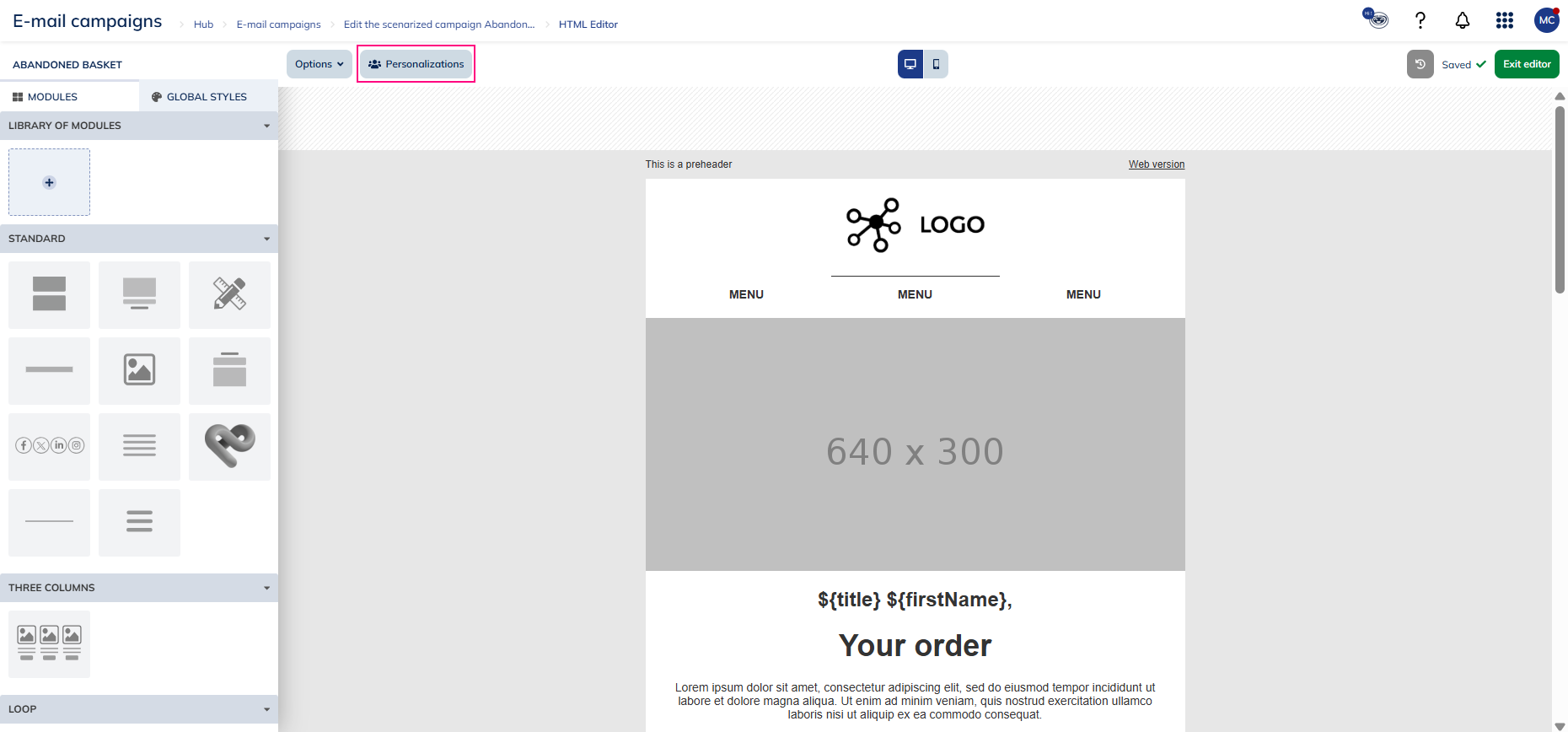Open the Web version link
Image resolution: width=1568 pixels, height=732 pixels.
1156,164
